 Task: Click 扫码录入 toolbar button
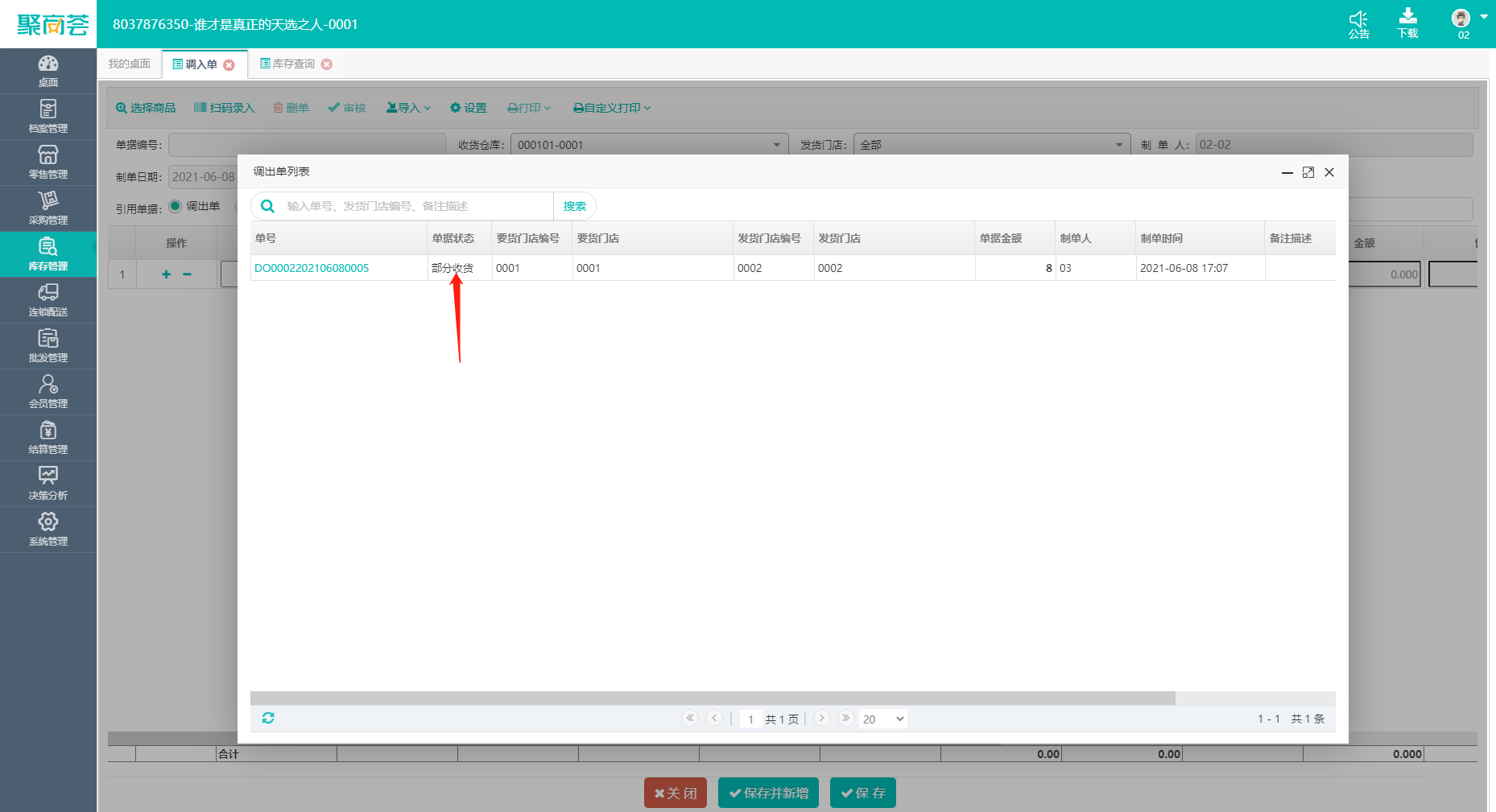click(x=224, y=108)
